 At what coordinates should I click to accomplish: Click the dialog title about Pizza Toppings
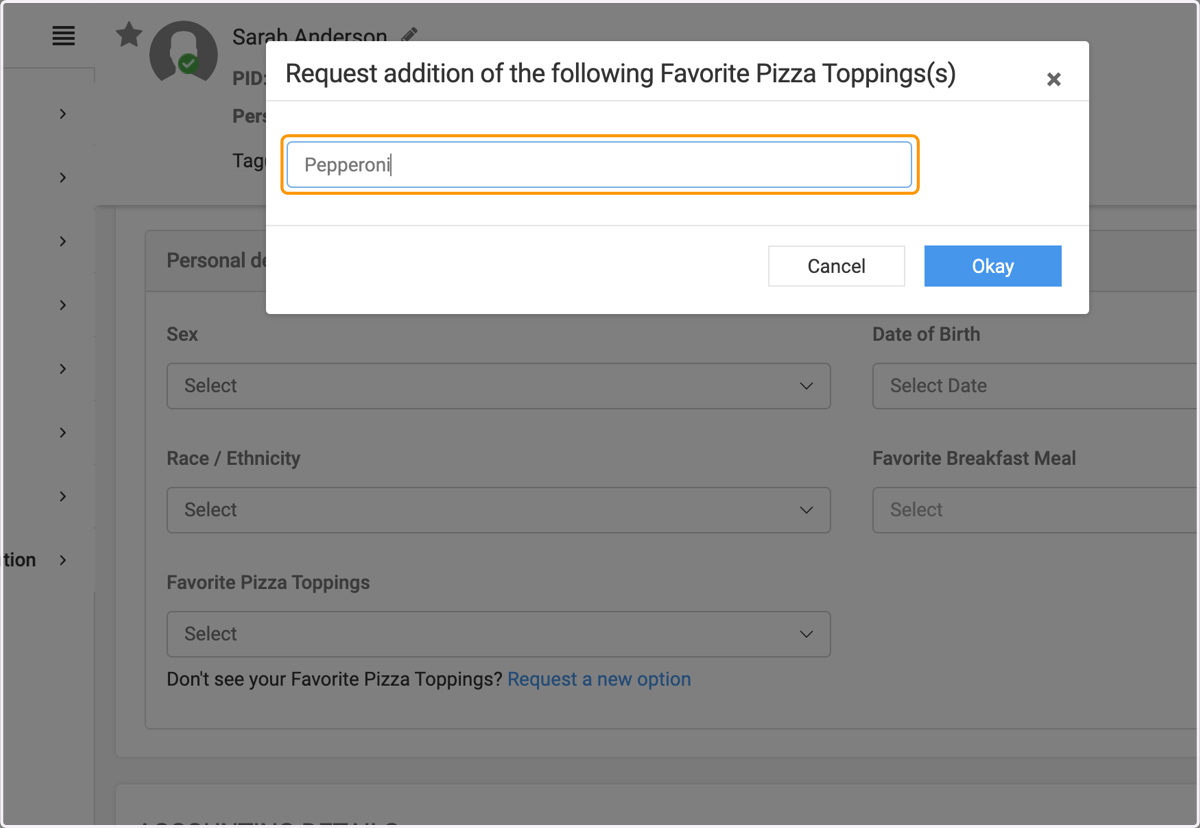tap(620, 74)
